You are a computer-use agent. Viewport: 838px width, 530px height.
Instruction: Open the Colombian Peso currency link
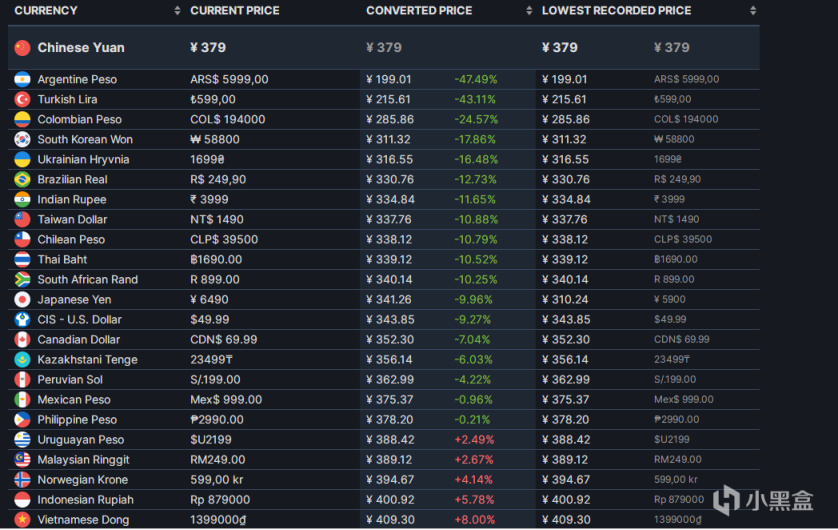[x=78, y=120]
